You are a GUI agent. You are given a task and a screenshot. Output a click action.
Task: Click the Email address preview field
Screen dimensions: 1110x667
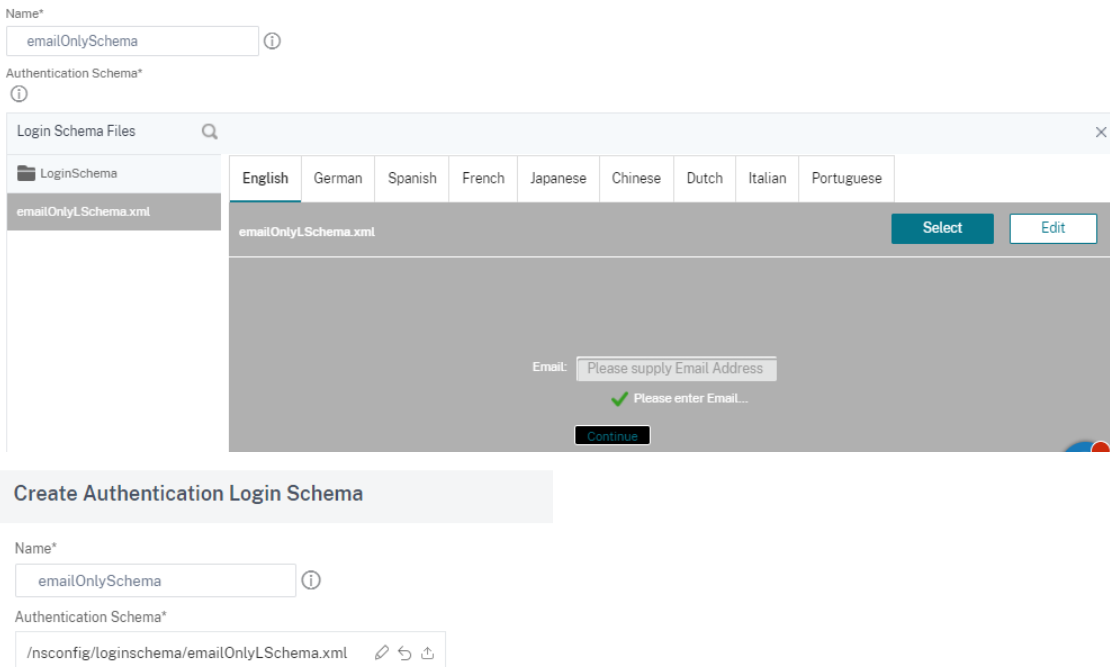[x=676, y=368]
